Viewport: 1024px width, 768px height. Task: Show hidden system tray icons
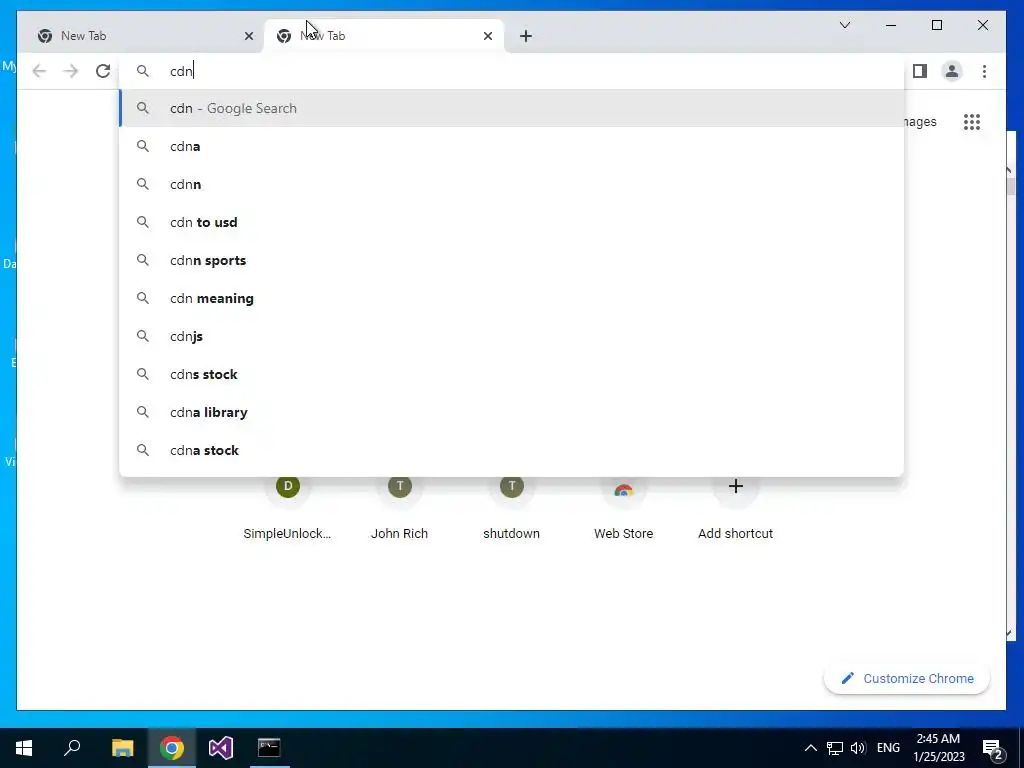[x=810, y=748]
